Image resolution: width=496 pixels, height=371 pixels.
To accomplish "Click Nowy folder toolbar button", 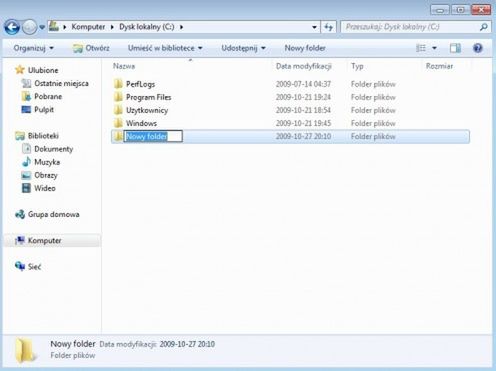I will pyautogui.click(x=305, y=48).
